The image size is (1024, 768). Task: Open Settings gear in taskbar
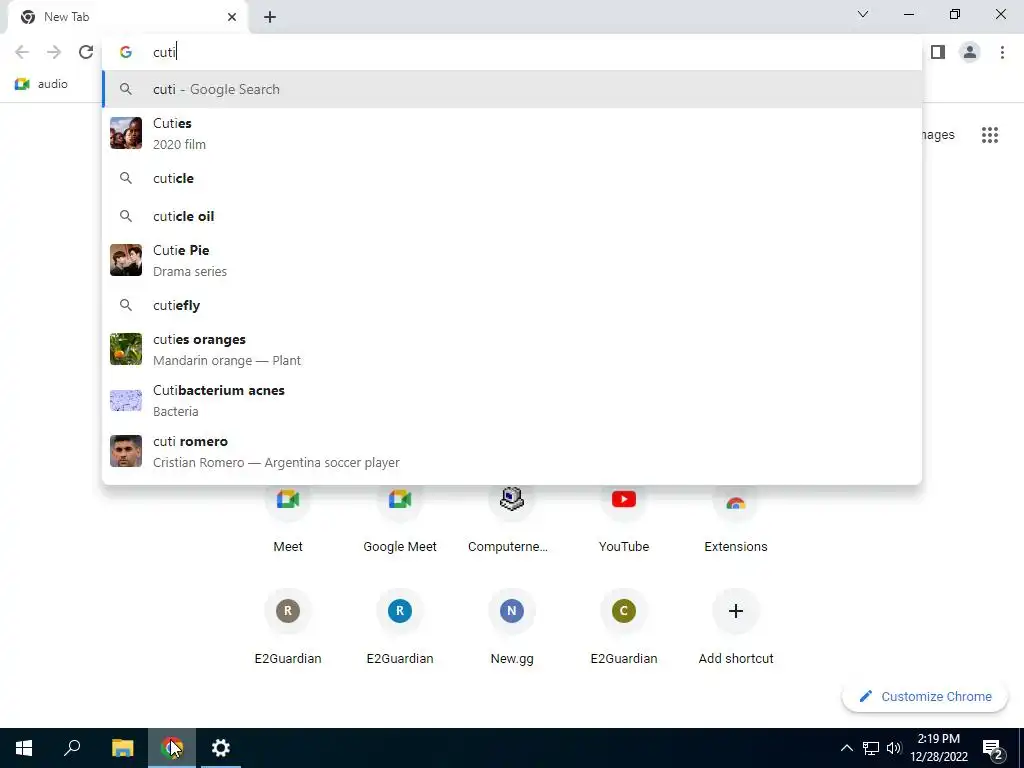pos(221,748)
